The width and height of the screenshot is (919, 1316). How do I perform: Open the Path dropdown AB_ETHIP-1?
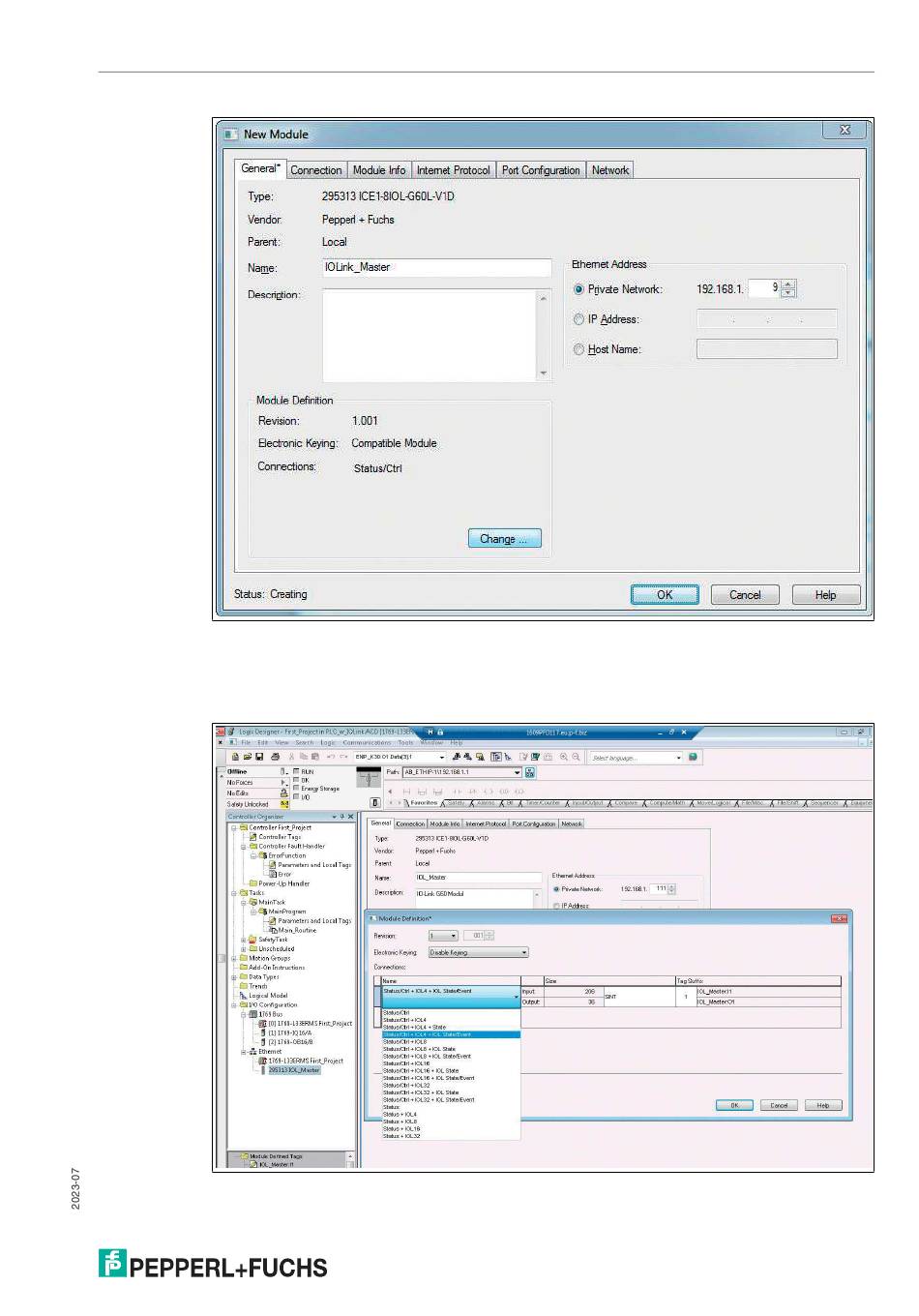click(x=518, y=772)
